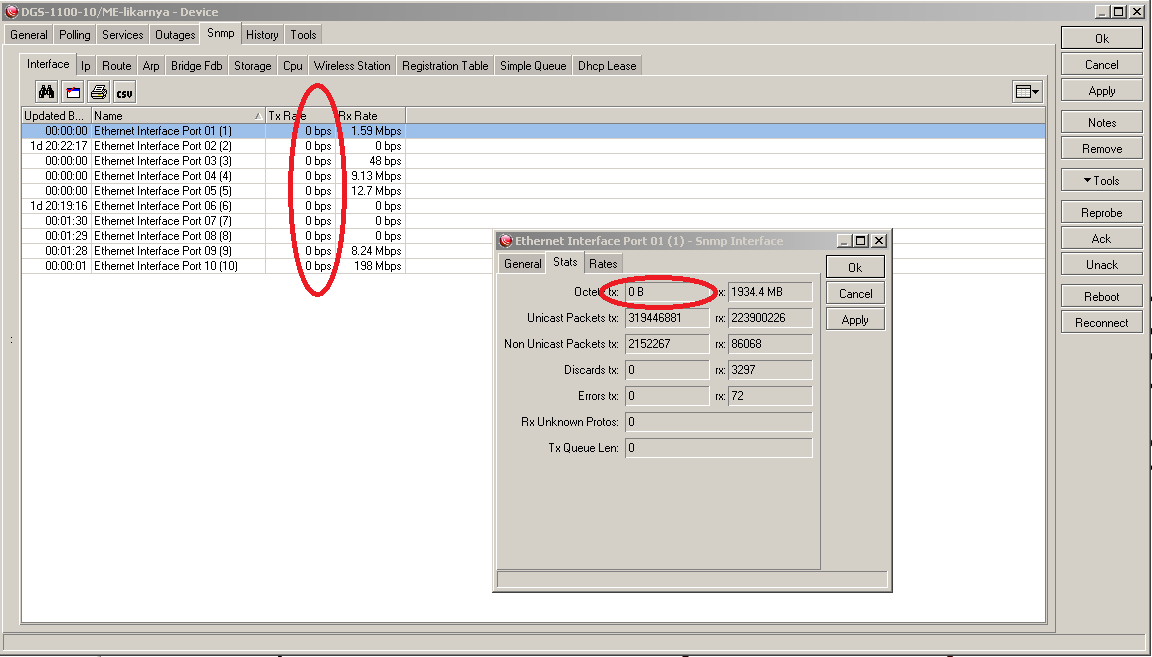This screenshot has height=657, width=1152.
Task: Switch to the Bridge Fdb tab
Action: point(196,66)
